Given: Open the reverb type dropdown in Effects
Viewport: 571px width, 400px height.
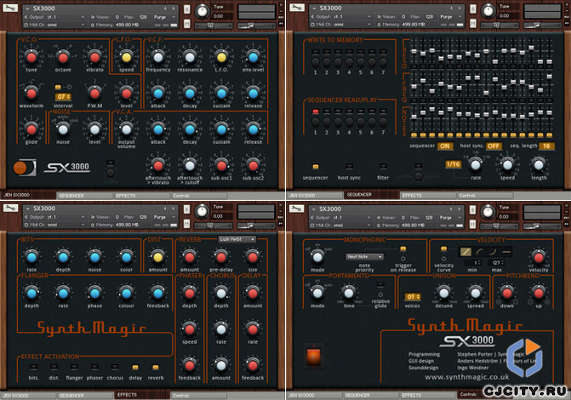Looking at the screenshot, I should point(237,239).
